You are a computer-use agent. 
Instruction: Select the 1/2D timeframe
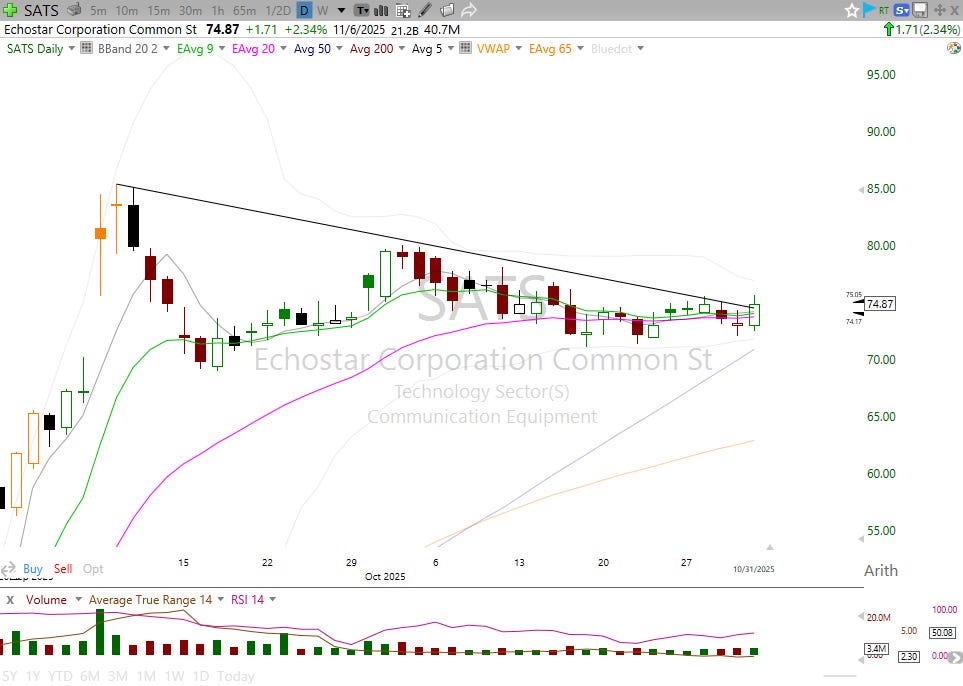278,10
